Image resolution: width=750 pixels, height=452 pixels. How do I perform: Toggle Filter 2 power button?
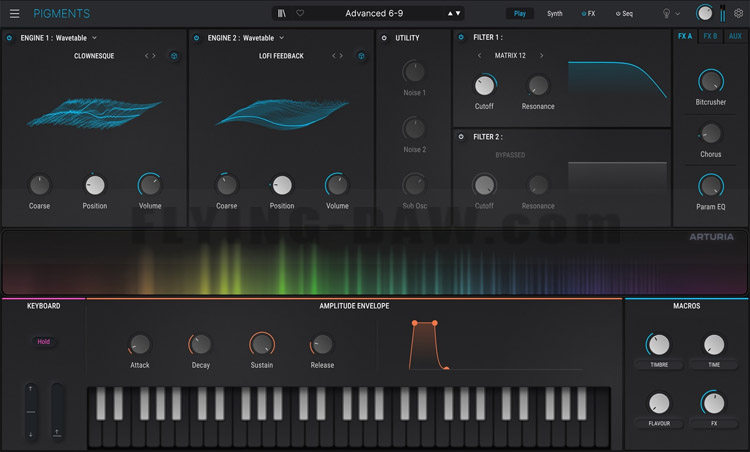coord(461,137)
